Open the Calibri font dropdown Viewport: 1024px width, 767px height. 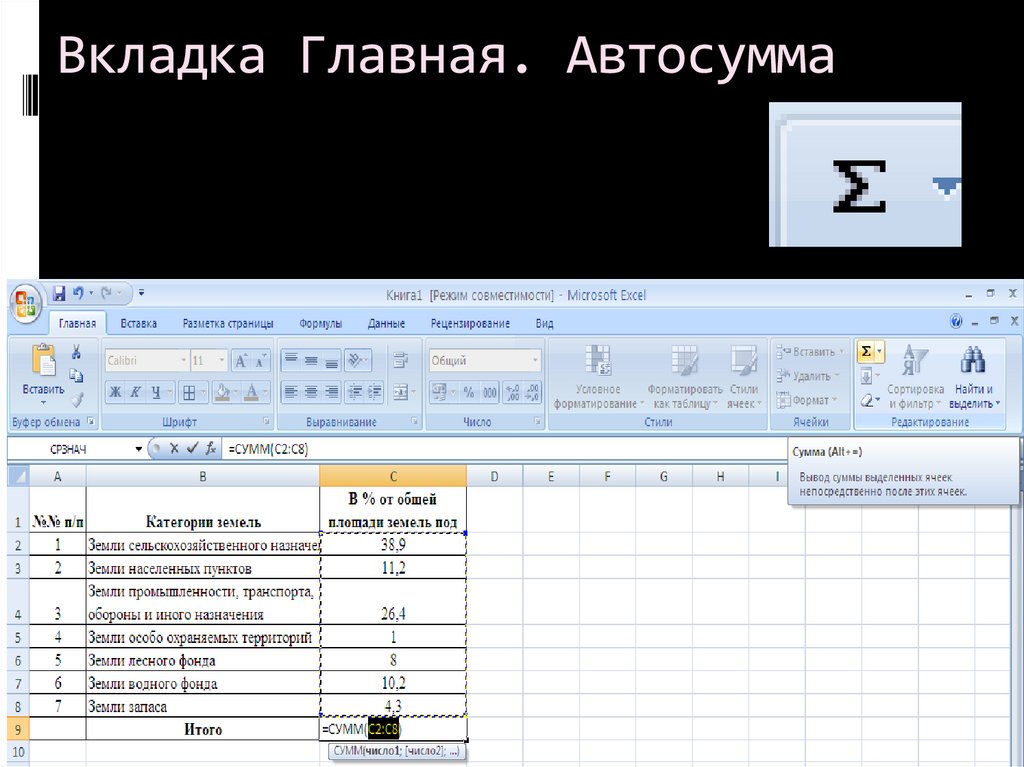182,359
